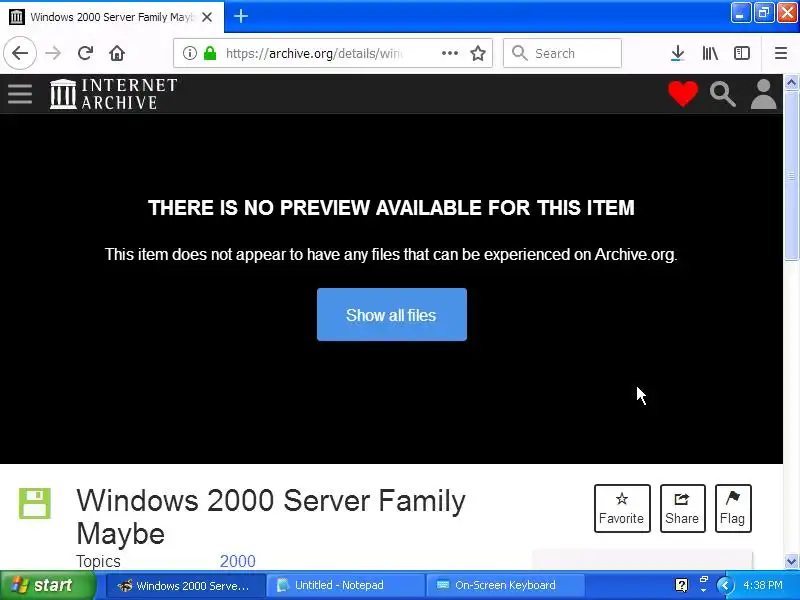Click the Search box in toolbar
Screen dimensions: 800x600
pos(562,53)
